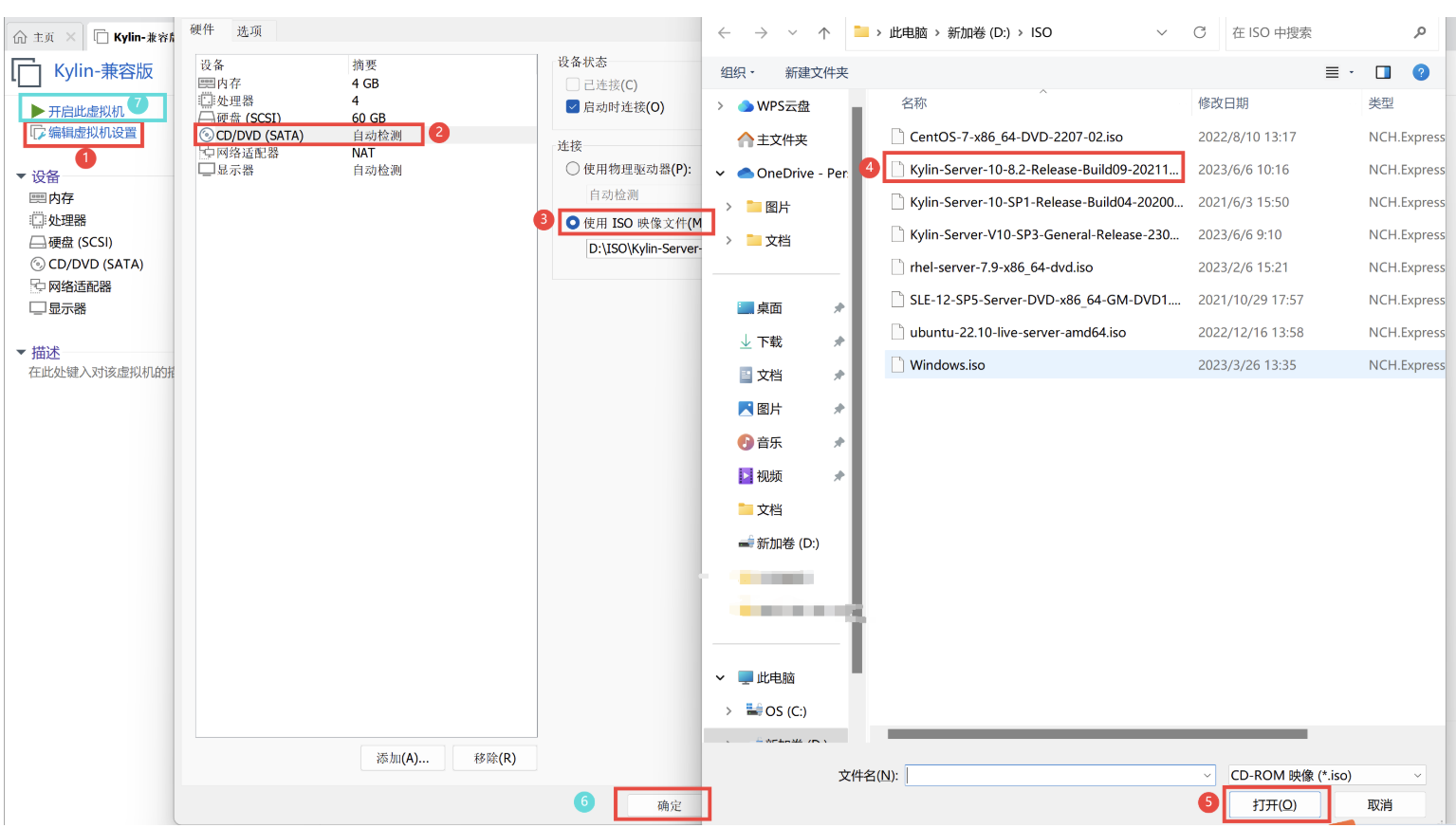Screen dimensions: 1456x828
Task: Expand 图片 folder under OneDrive
Action: click(728, 207)
